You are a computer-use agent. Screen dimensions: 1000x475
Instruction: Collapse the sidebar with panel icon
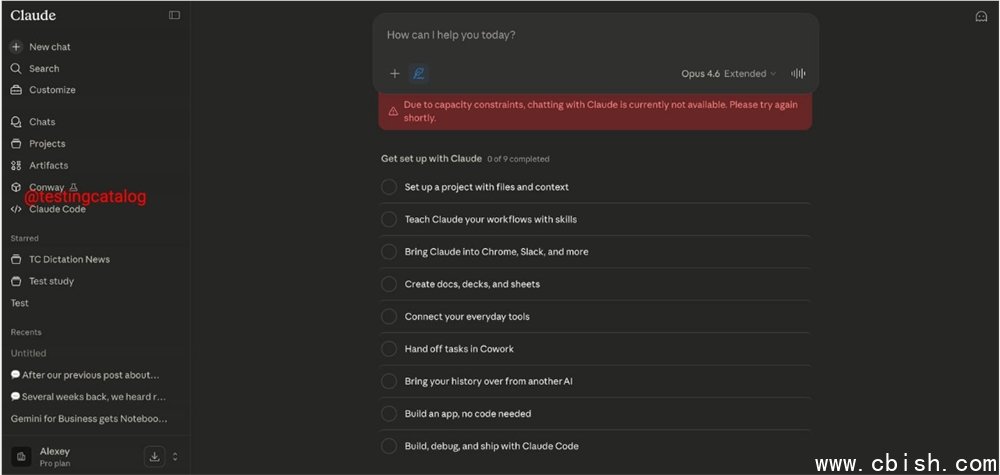point(175,15)
